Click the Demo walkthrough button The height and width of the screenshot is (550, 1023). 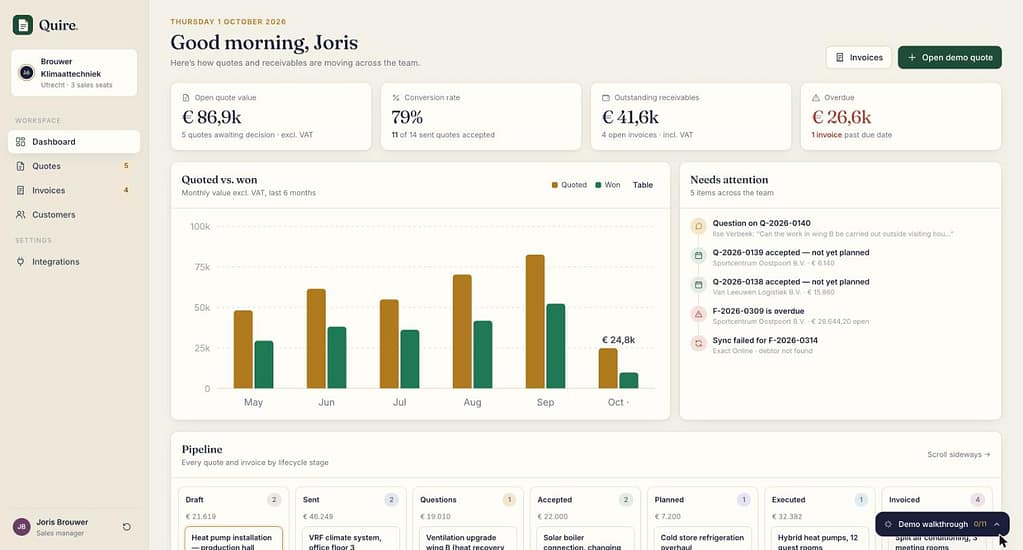942,524
